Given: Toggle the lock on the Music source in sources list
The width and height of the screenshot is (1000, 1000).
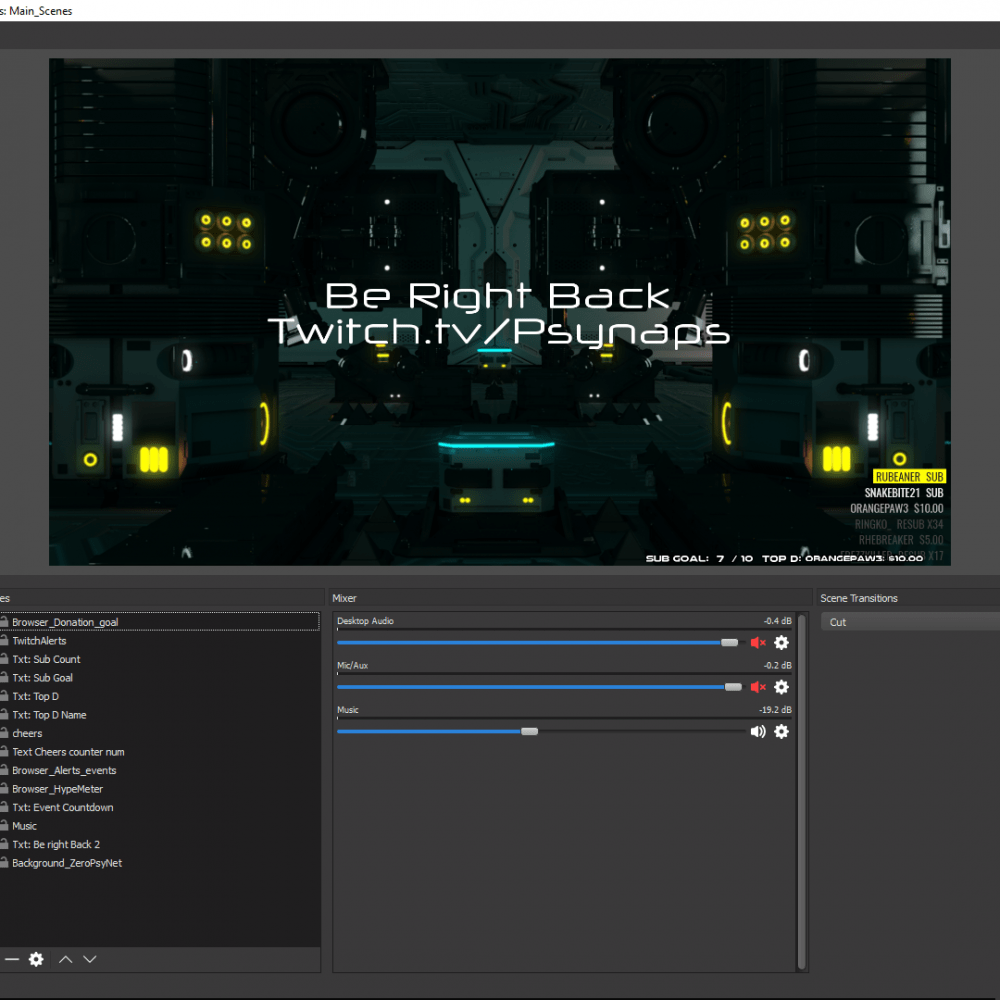Looking at the screenshot, I should click(3, 825).
